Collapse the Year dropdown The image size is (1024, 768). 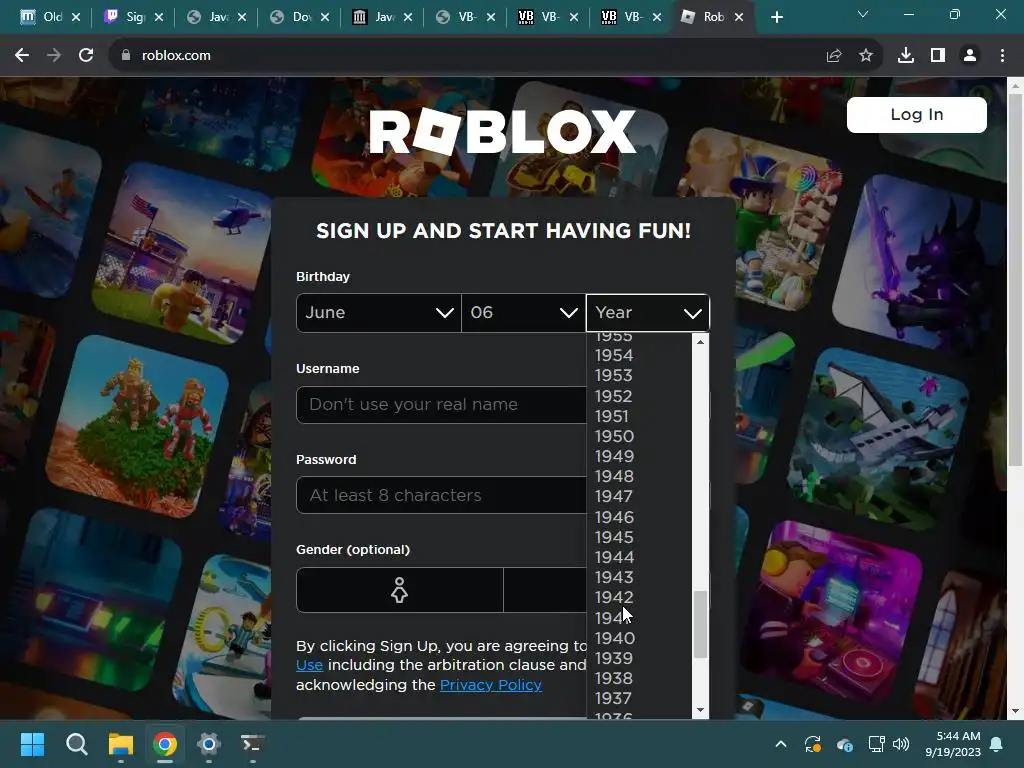[647, 313]
